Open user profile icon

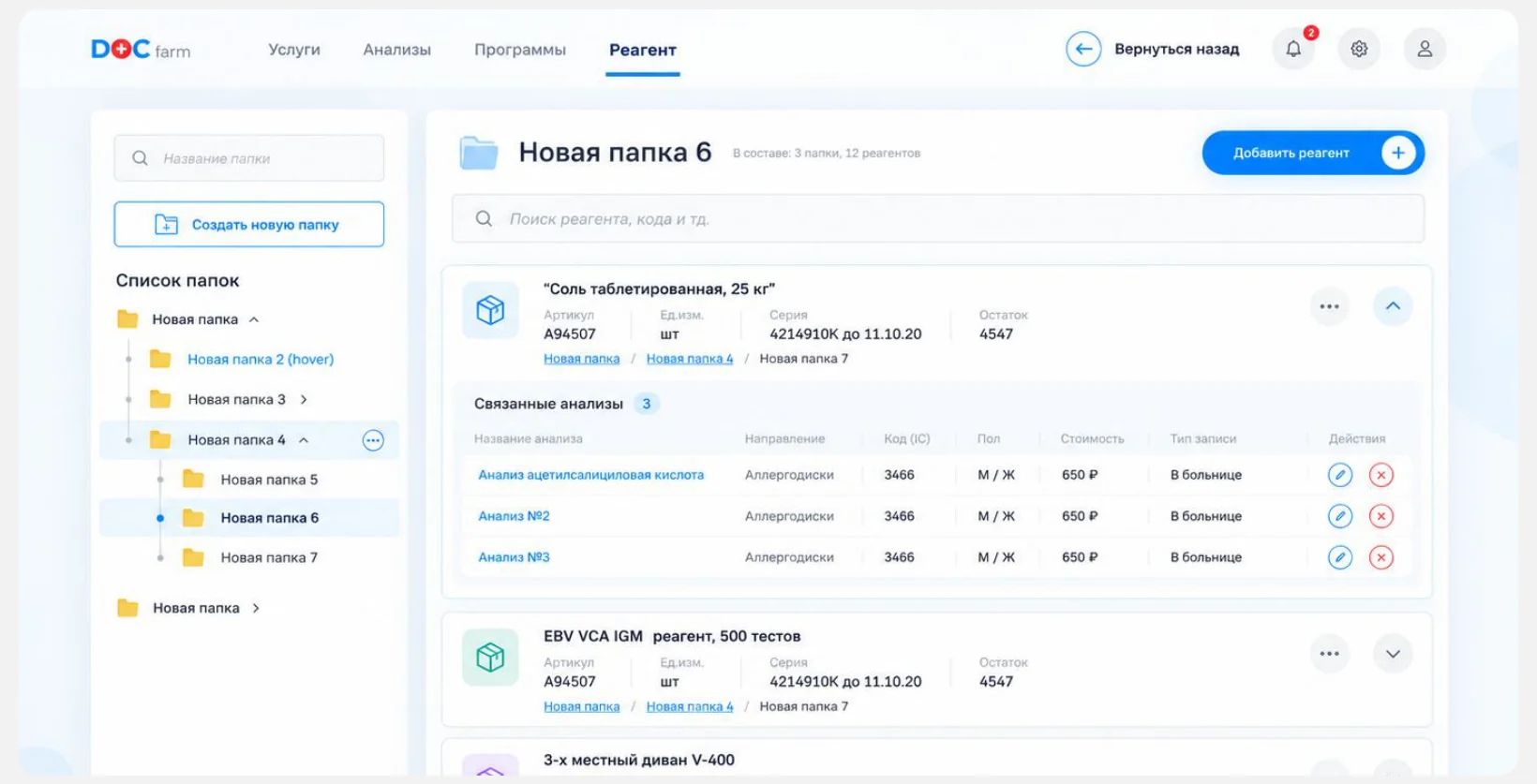(x=1425, y=49)
